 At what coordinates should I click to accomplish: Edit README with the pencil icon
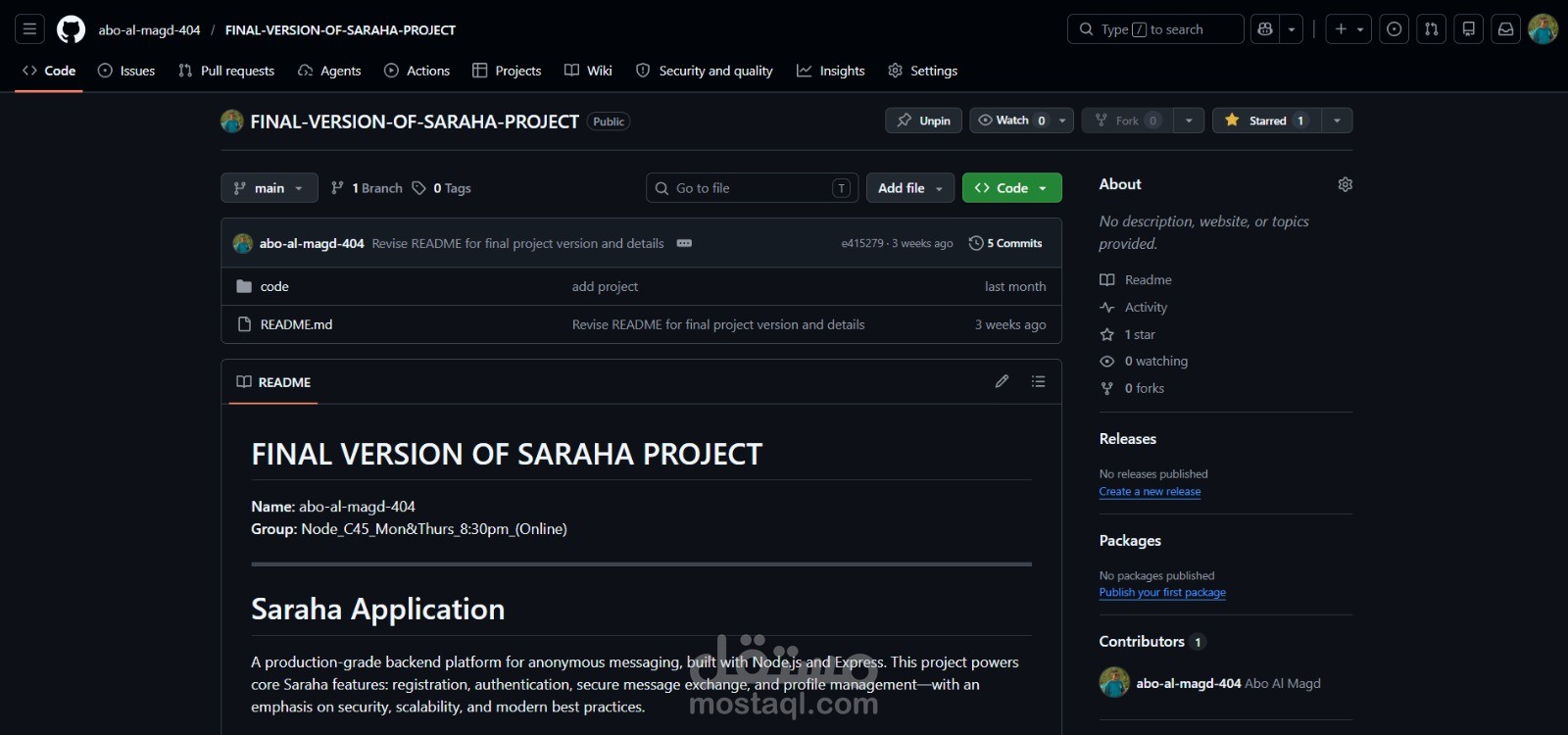1002,381
